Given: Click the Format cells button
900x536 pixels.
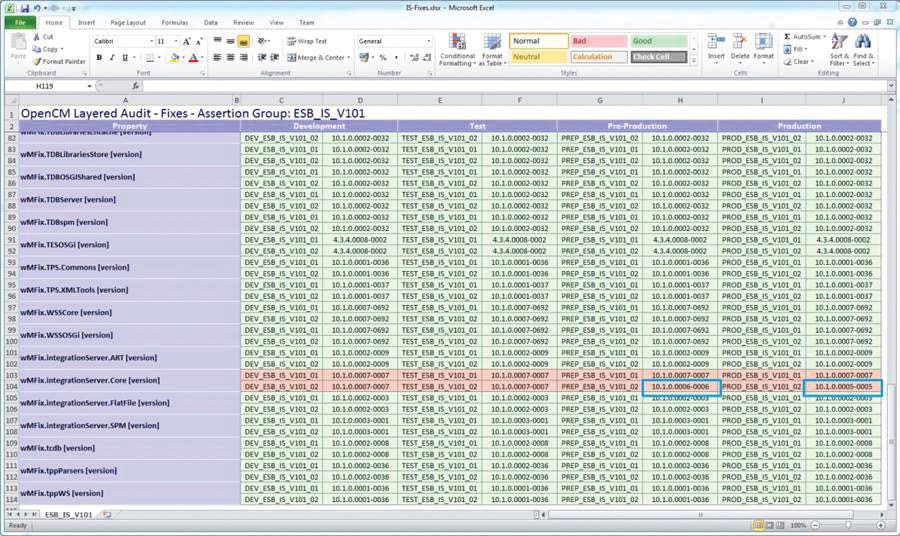Looking at the screenshot, I should point(763,48).
